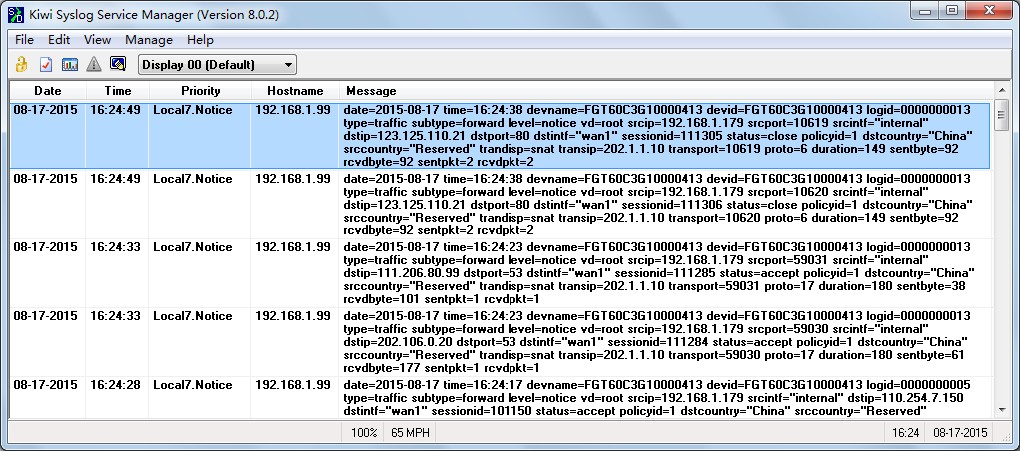Click hostname 192.168.1.99 in srcport=59031 row
The height and width of the screenshot is (451, 1020).
click(292, 247)
